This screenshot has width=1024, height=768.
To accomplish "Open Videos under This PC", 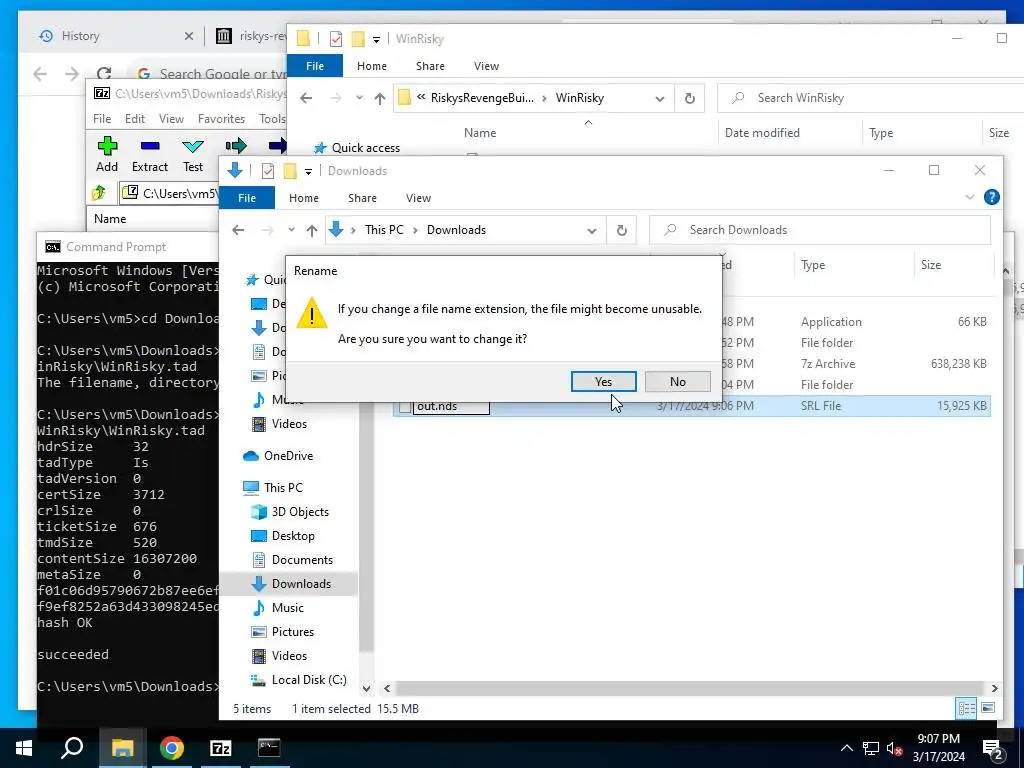I will 289,656.
